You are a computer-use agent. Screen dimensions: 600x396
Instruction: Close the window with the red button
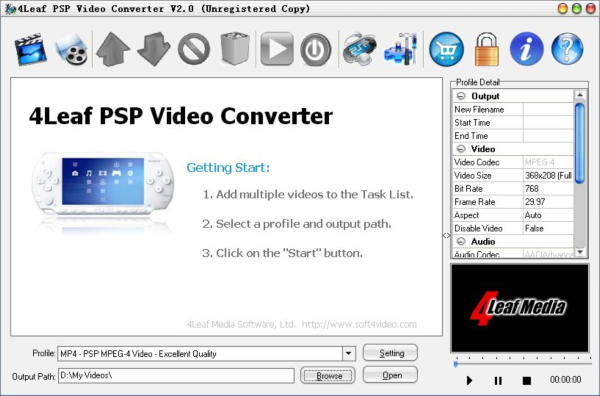click(591, 8)
